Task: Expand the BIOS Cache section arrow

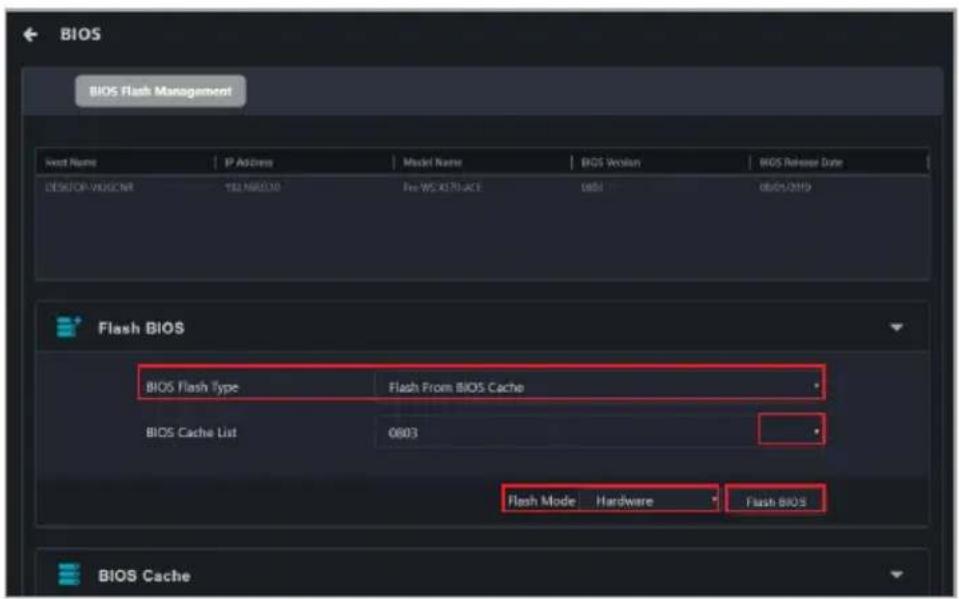Action: point(896,575)
